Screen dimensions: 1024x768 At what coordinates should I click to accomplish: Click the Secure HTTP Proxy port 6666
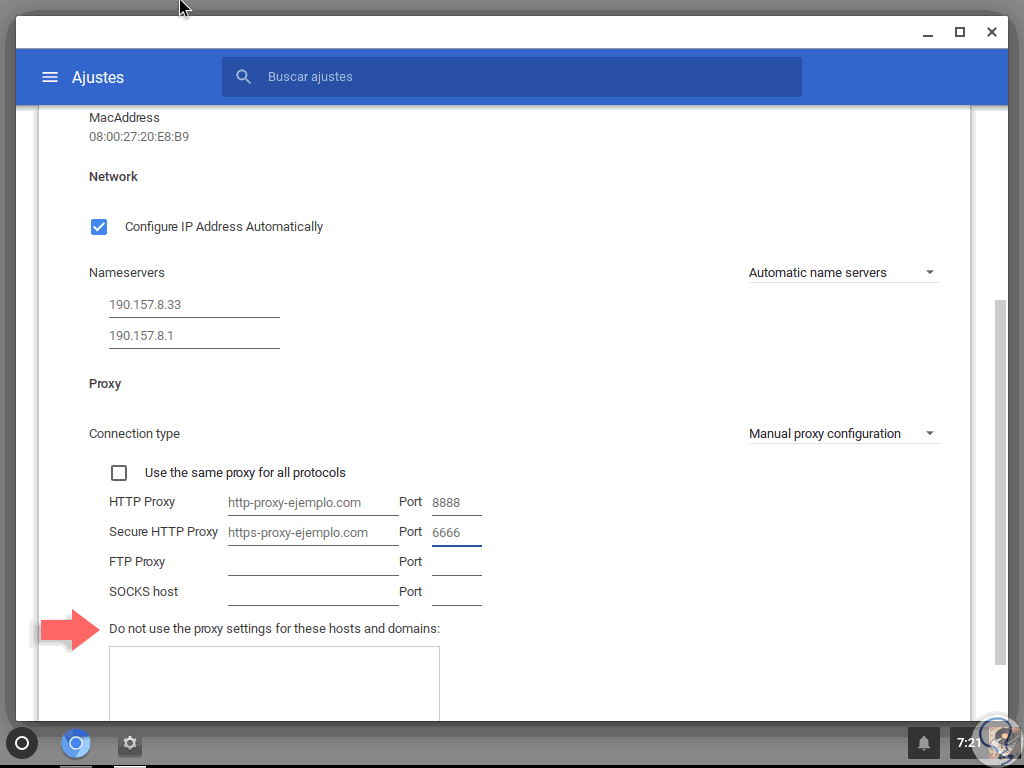point(456,533)
